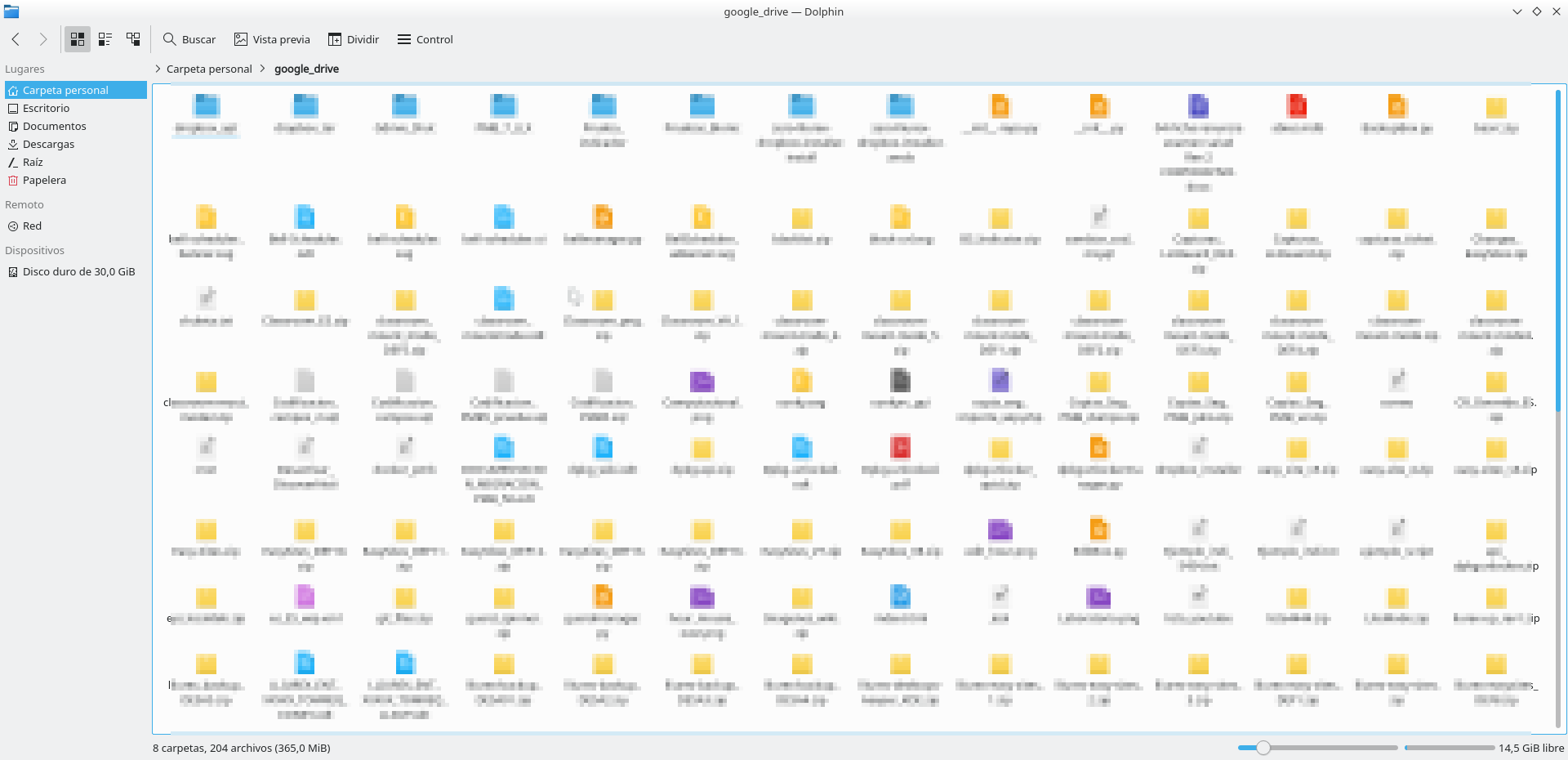Switch to compact view mode
Image resolution: width=1568 pixels, height=760 pixels.
(x=105, y=39)
